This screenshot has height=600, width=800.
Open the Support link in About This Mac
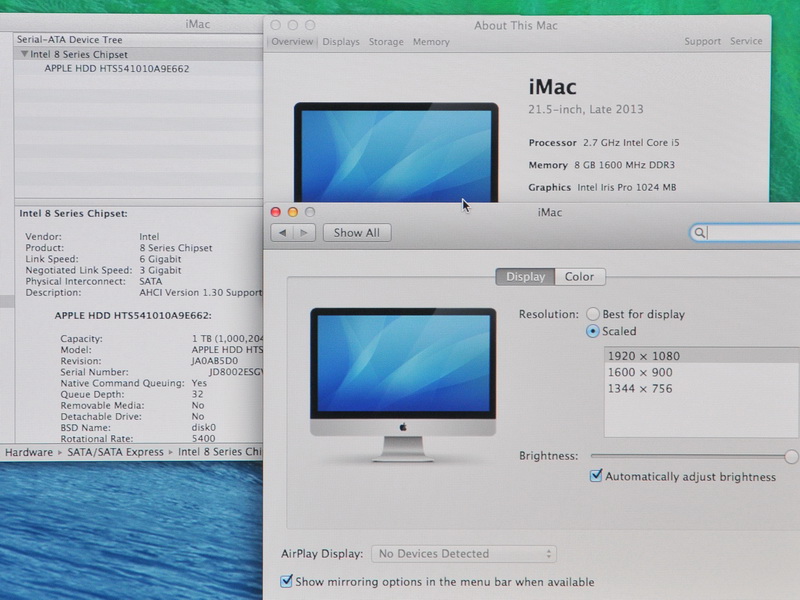703,41
